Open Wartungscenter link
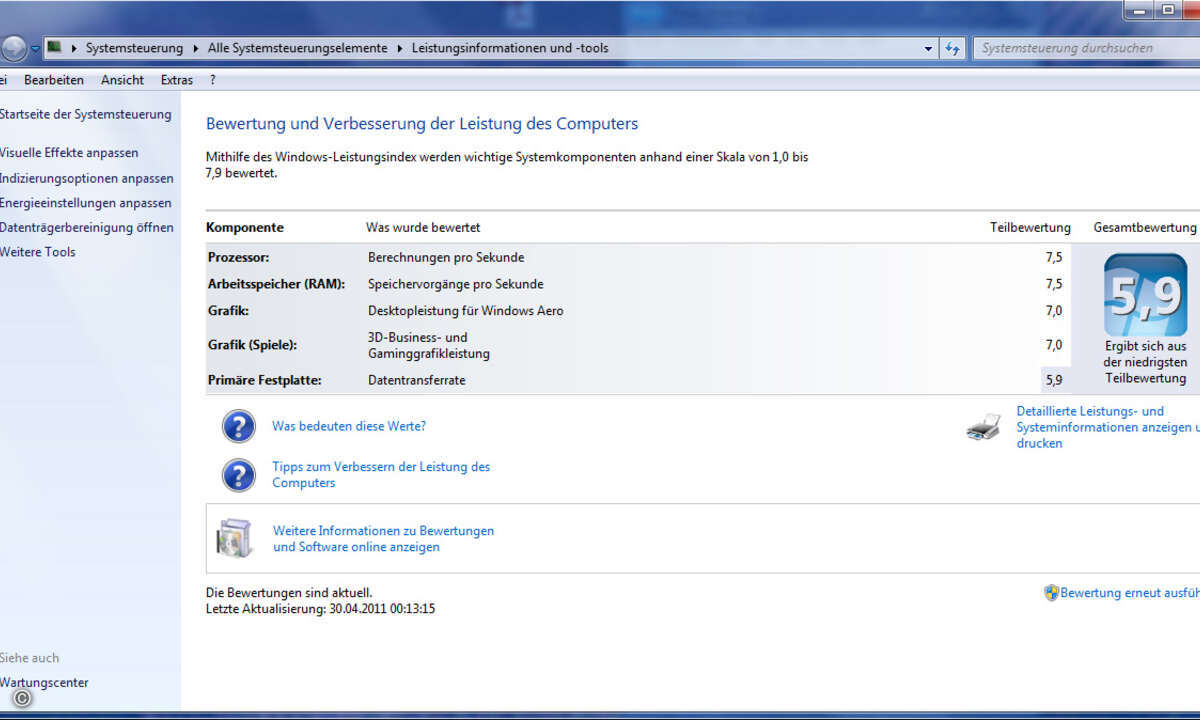 (44, 683)
